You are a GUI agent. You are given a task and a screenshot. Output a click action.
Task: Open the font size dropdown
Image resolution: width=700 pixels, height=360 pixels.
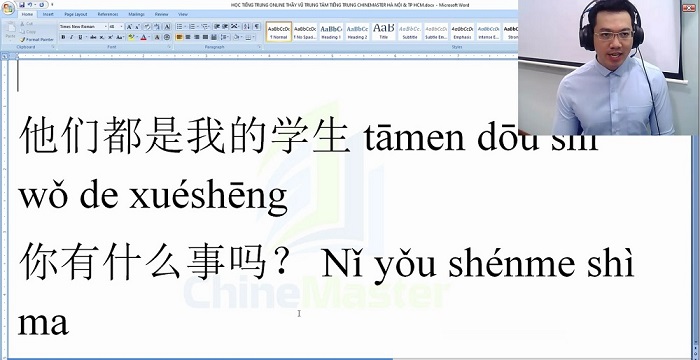121,26
